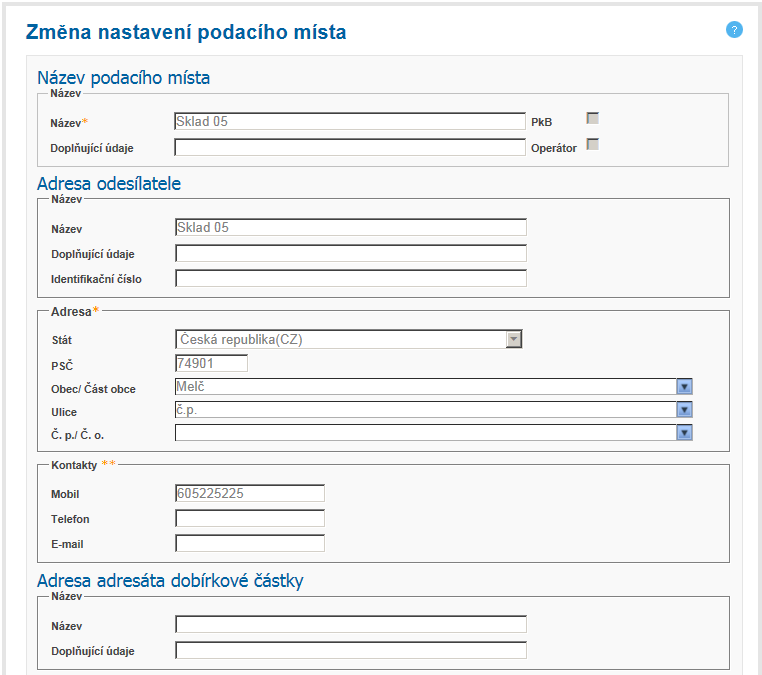Click the Obec/Část obce field showing Melč
Screen dimensions: 762x675
click(425, 387)
